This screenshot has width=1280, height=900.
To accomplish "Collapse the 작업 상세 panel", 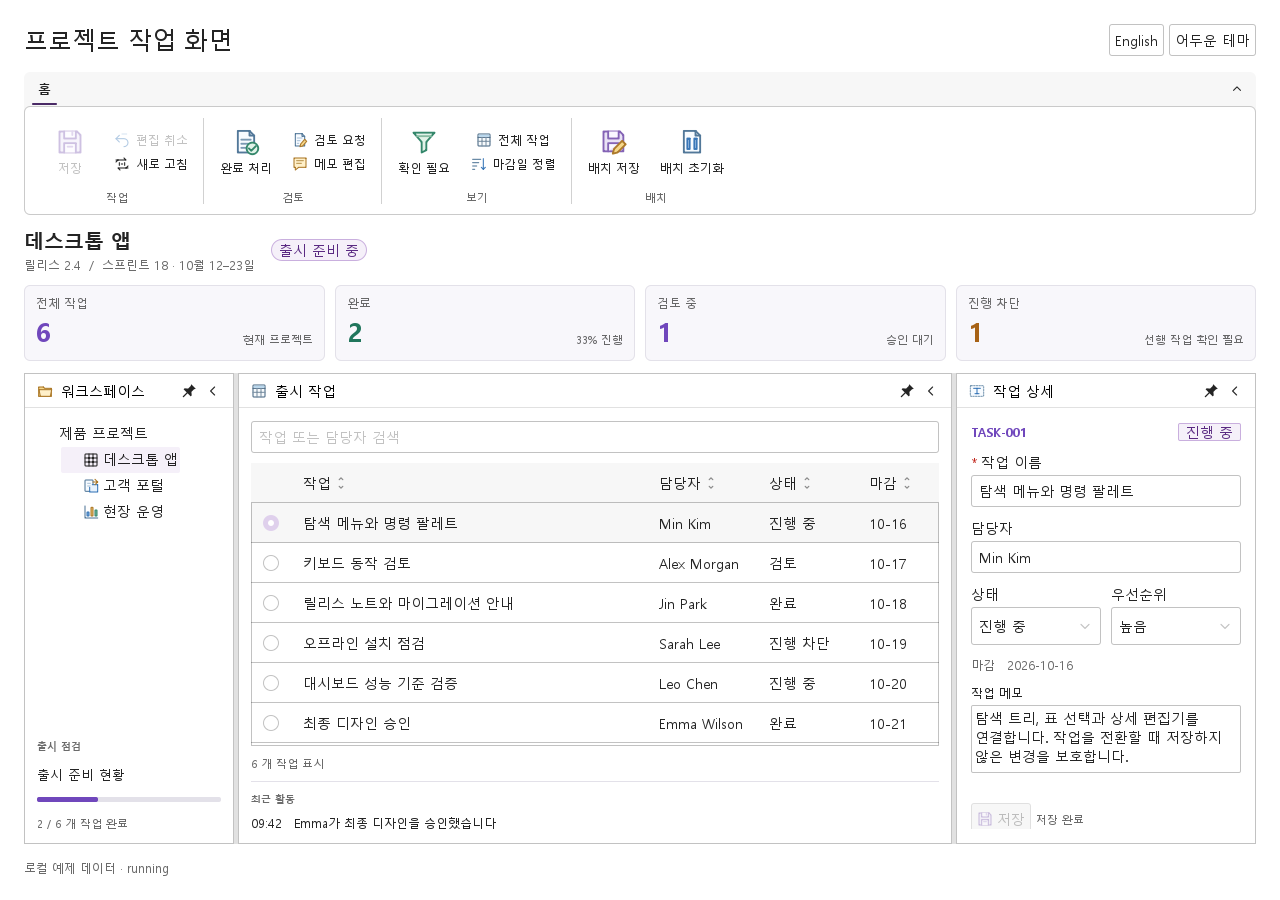I will click(x=1235, y=391).
